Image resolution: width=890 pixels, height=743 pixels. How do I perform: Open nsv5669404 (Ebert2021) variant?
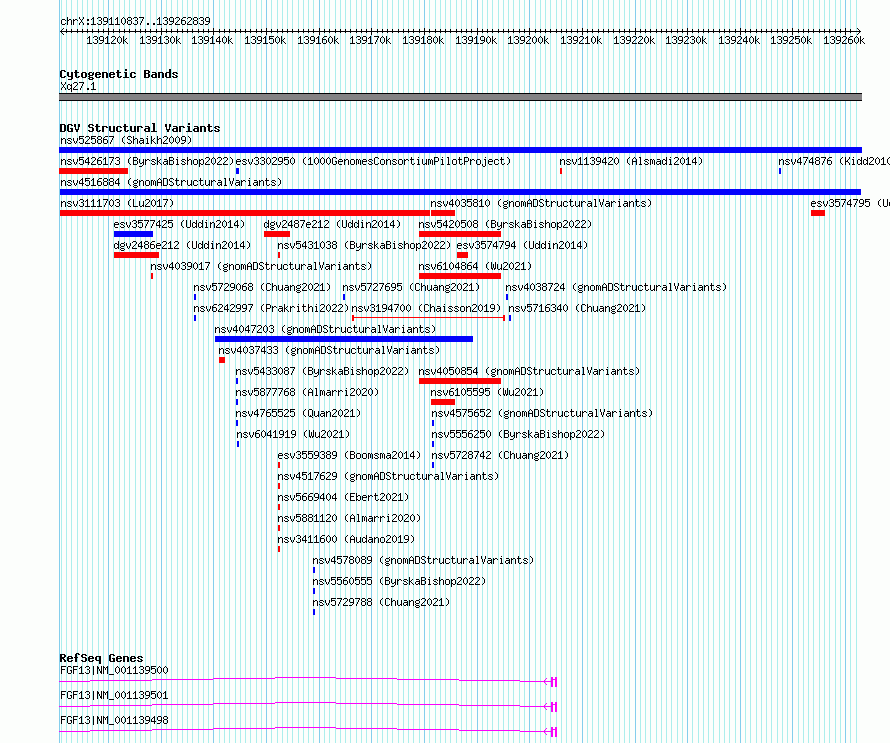[343, 497]
